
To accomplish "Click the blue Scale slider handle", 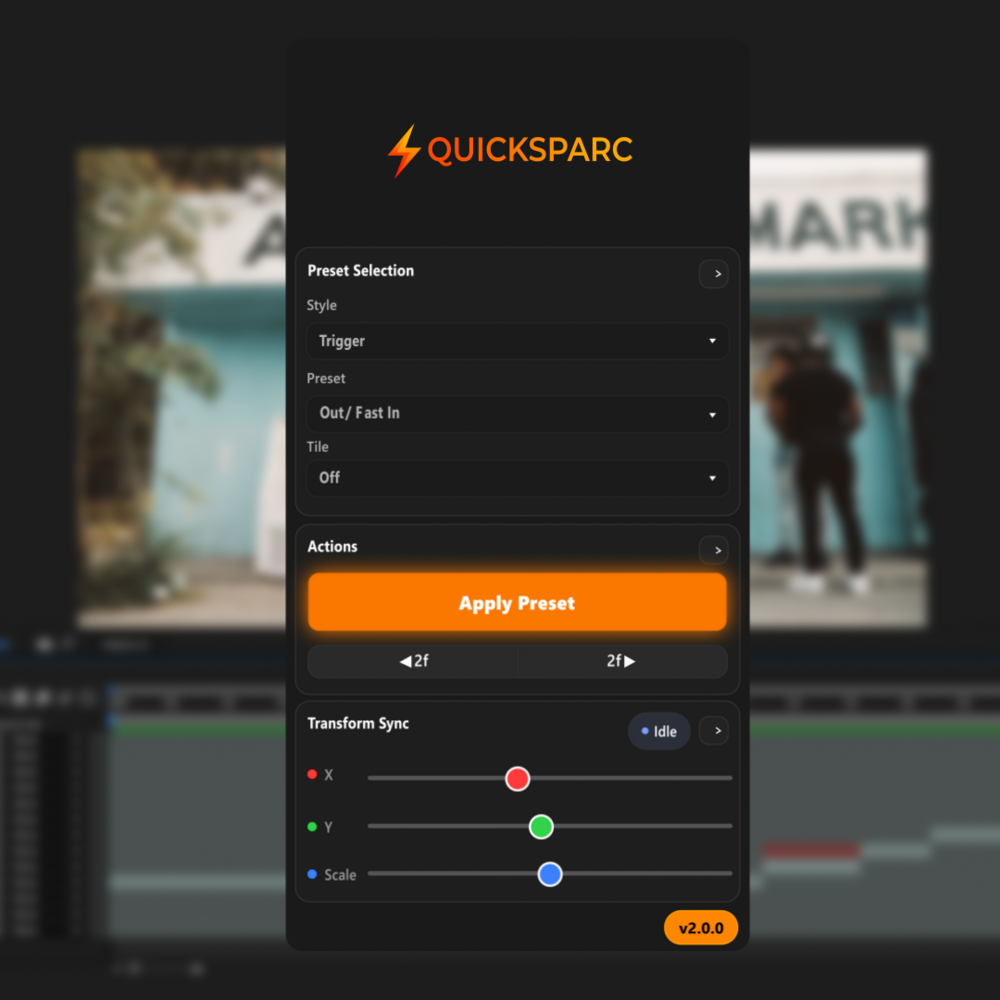I will click(550, 874).
